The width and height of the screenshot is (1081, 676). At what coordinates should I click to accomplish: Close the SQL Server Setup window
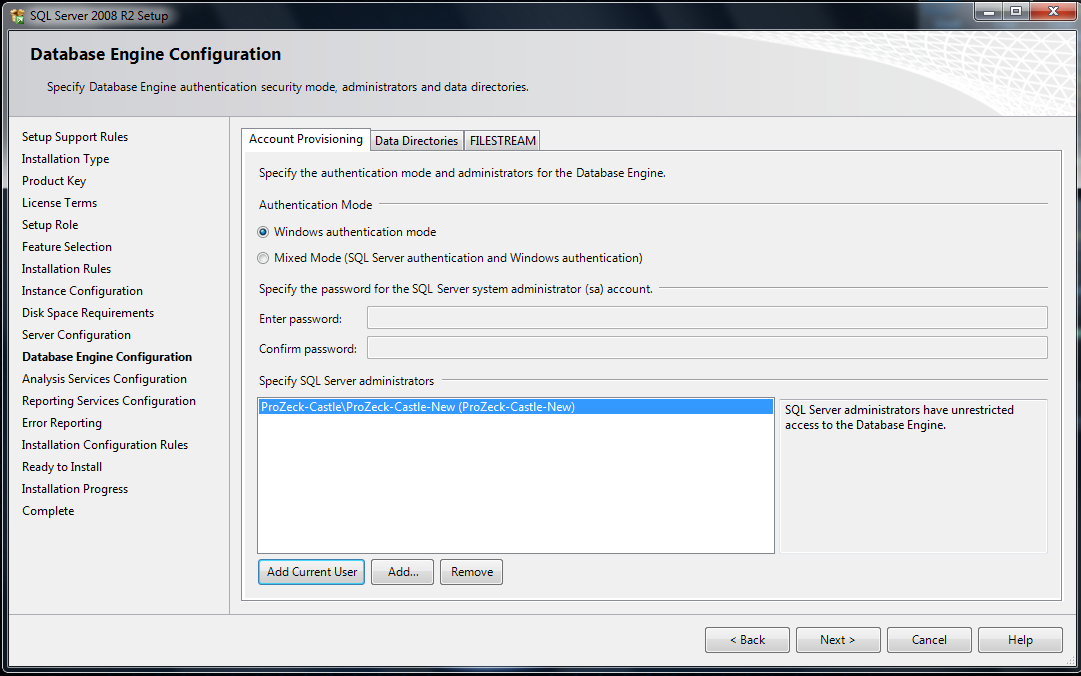tap(1053, 11)
